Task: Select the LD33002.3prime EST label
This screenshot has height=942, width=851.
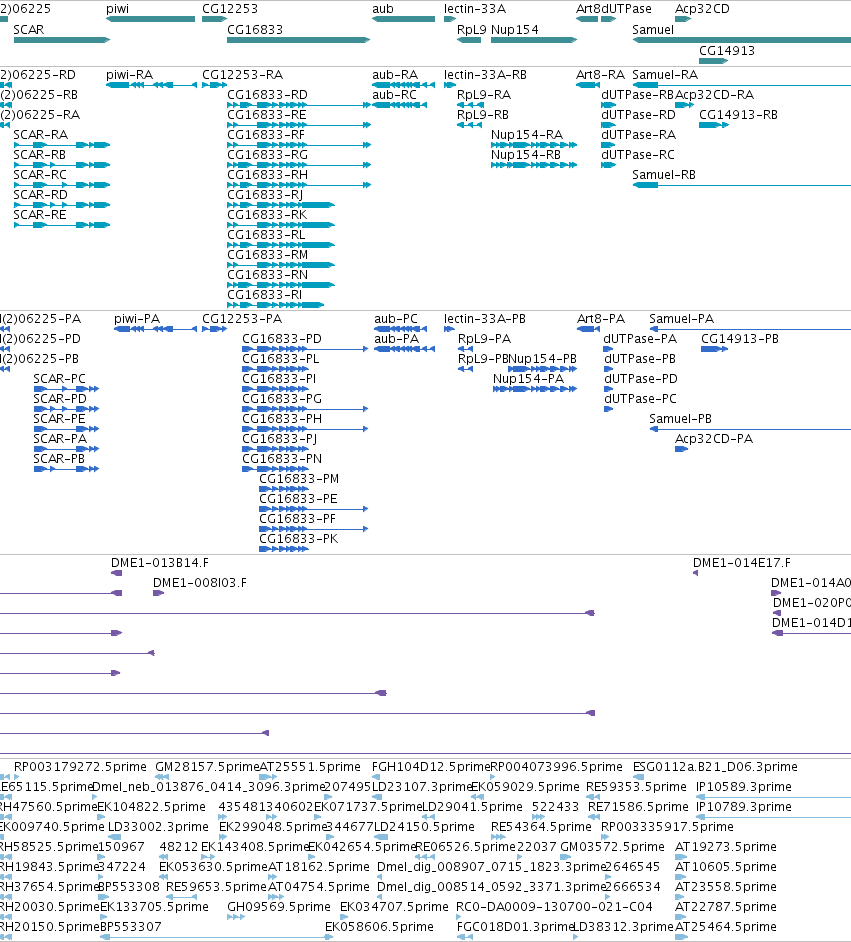Action: tap(158, 827)
